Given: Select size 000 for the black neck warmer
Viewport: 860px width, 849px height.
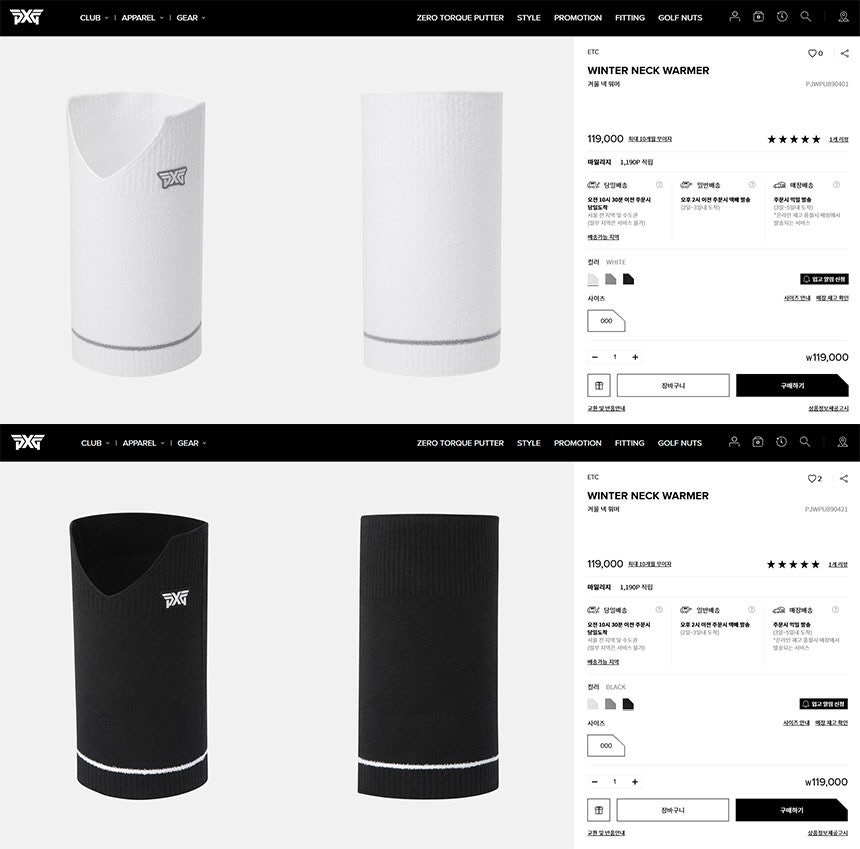Looking at the screenshot, I should [606, 746].
